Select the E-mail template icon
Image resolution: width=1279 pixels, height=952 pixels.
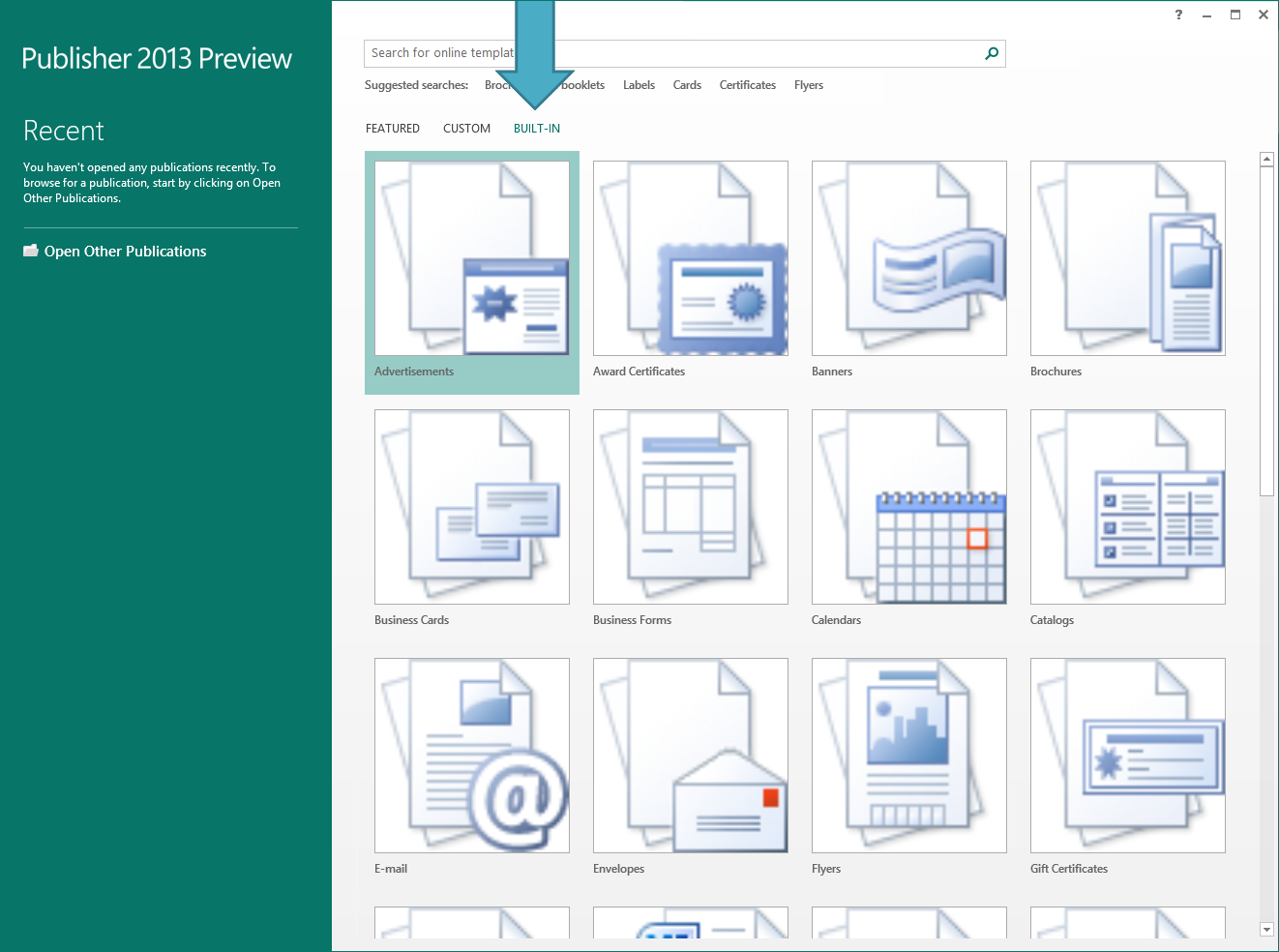(x=472, y=756)
